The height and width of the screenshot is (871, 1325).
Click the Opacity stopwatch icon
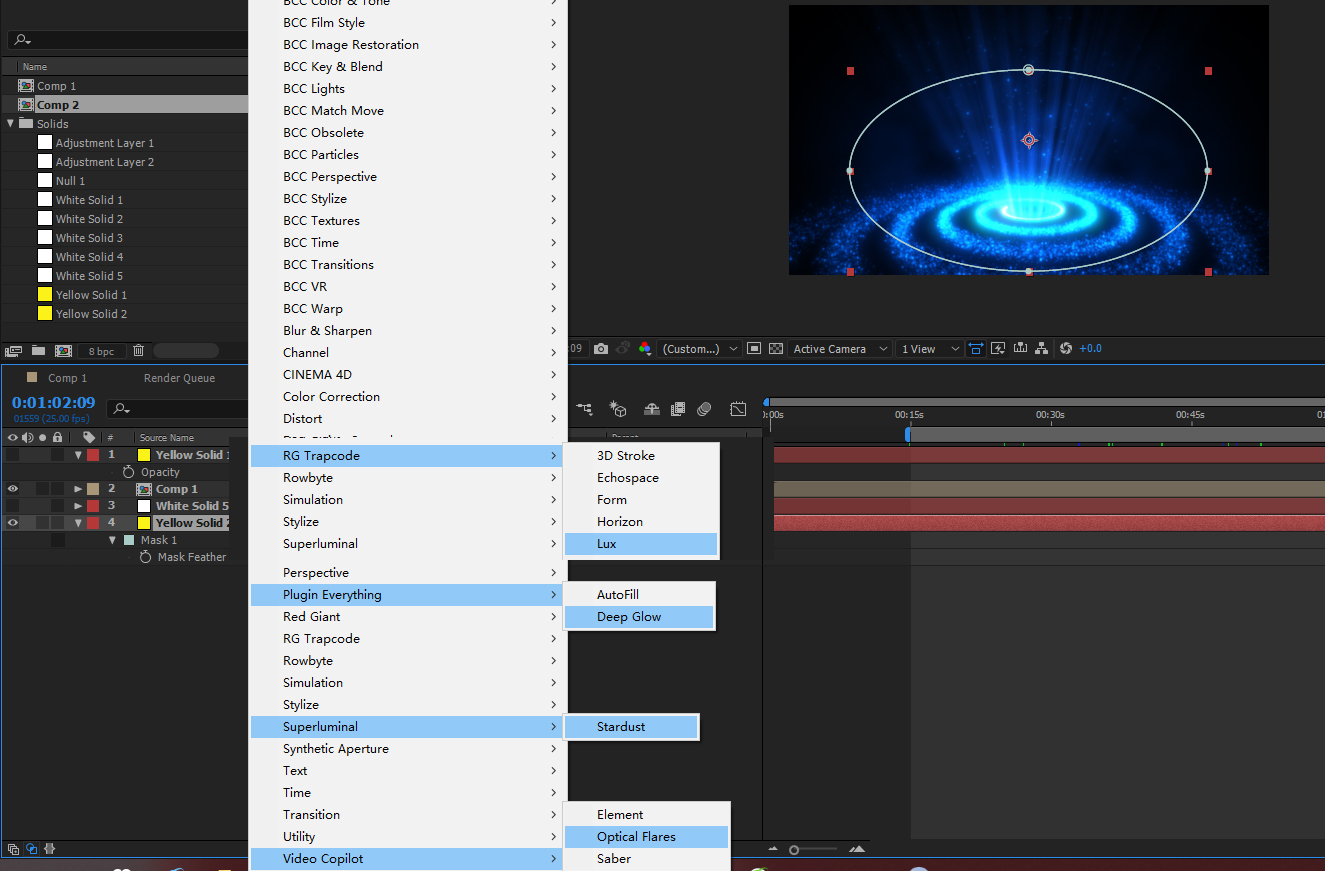128,472
